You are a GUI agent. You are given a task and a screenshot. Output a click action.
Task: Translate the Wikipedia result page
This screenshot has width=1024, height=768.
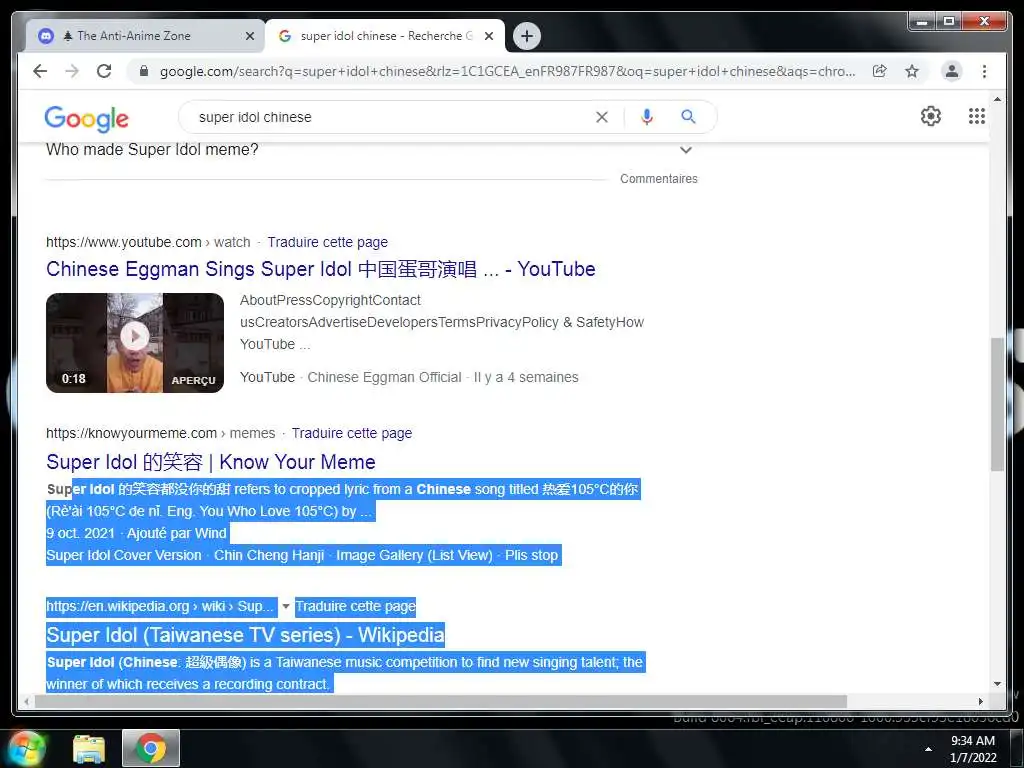pyautogui.click(x=355, y=607)
